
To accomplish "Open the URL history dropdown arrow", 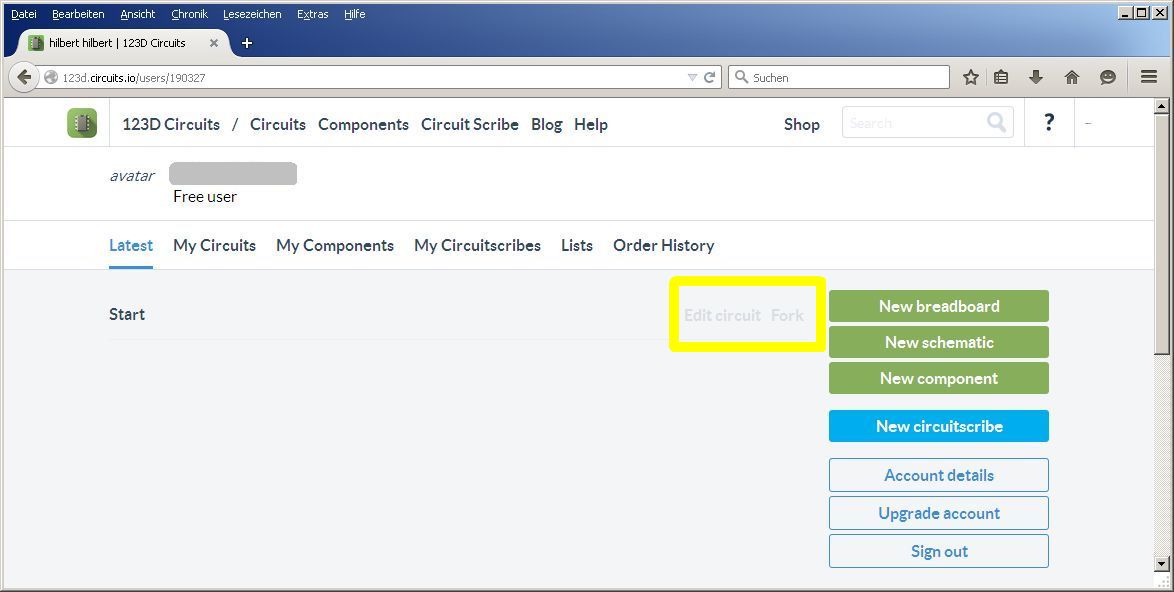I will pyautogui.click(x=692, y=77).
